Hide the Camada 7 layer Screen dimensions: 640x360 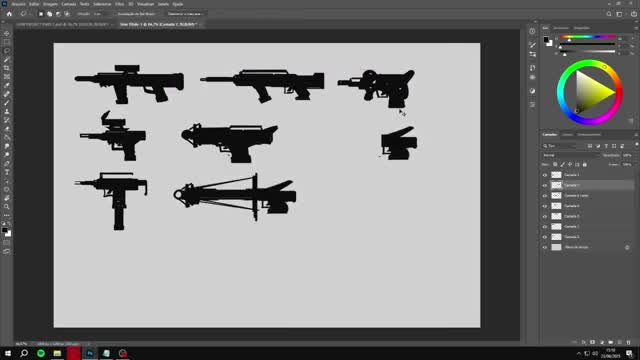[544, 185]
